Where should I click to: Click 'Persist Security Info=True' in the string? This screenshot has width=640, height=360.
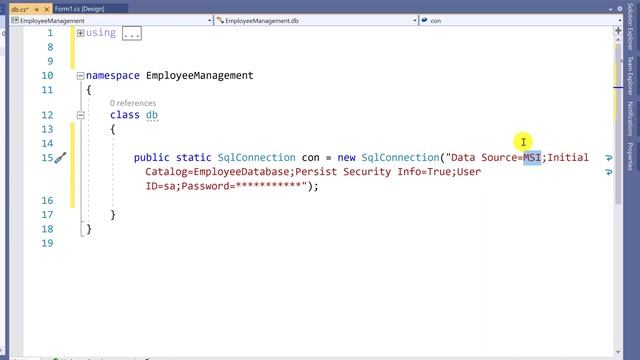[x=373, y=172]
